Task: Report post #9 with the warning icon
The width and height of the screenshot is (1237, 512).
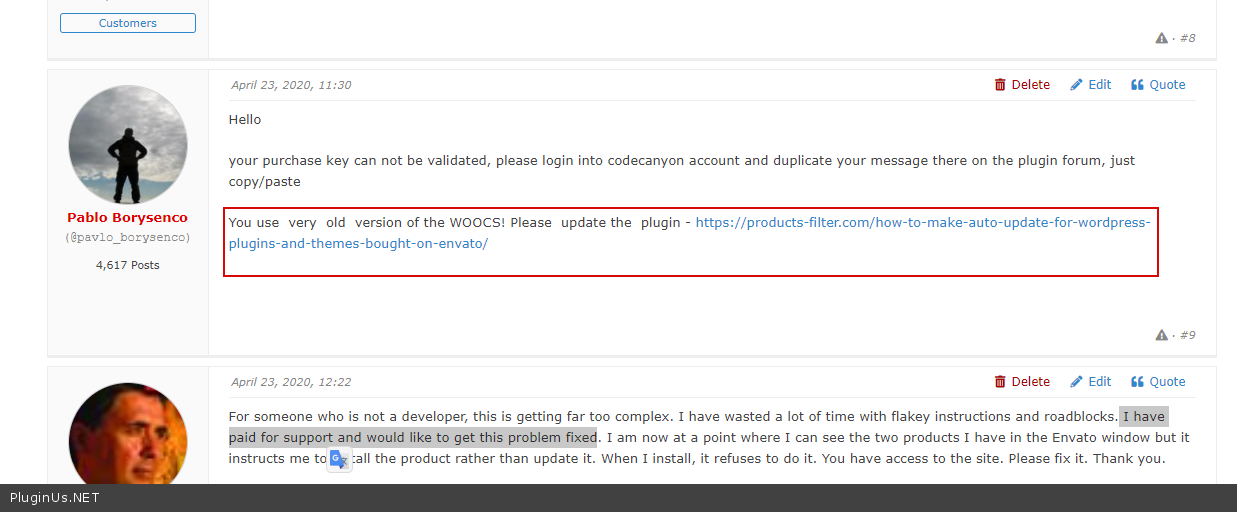Action: [x=1161, y=335]
